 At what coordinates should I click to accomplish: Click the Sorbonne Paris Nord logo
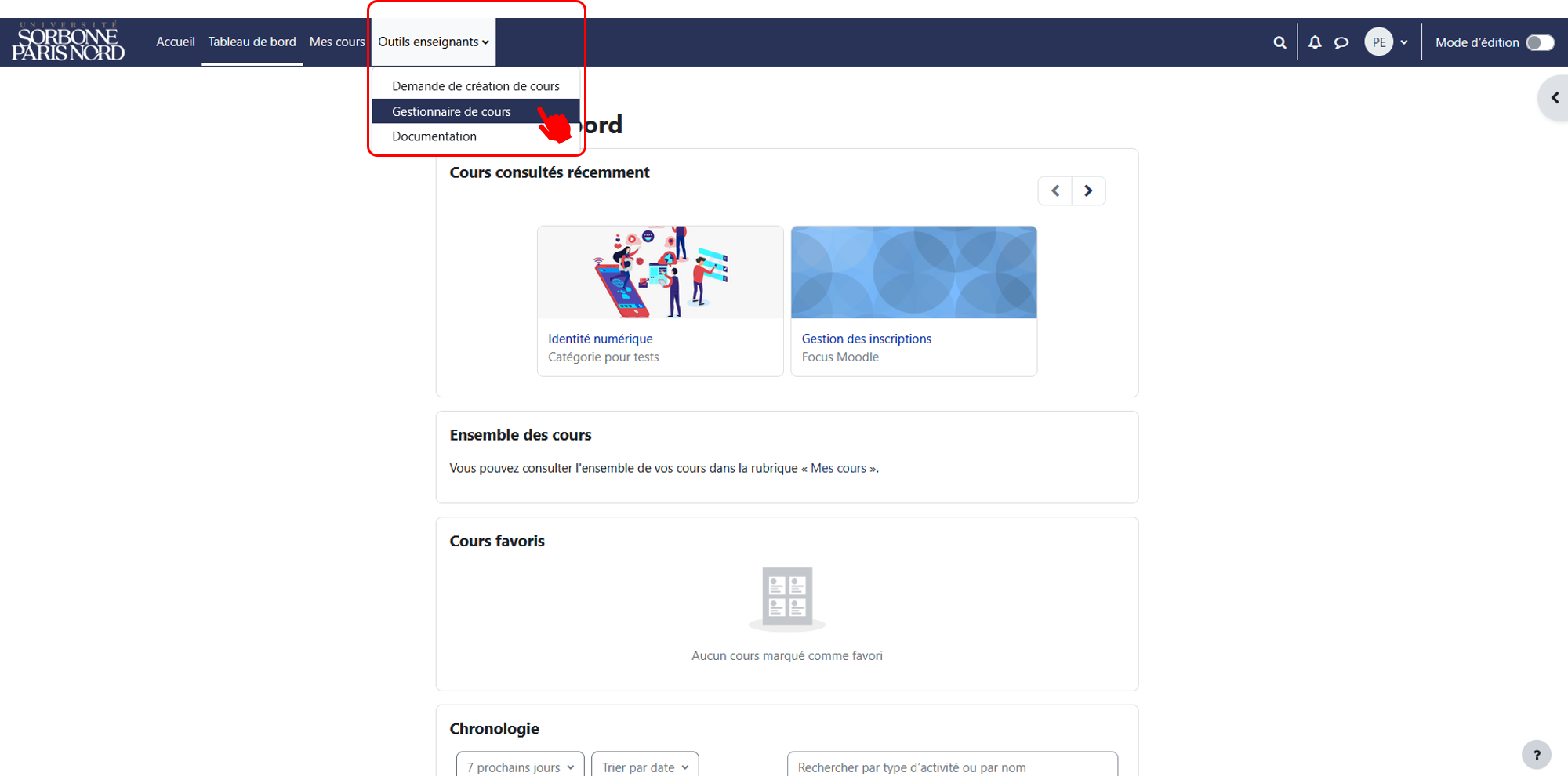(68, 42)
